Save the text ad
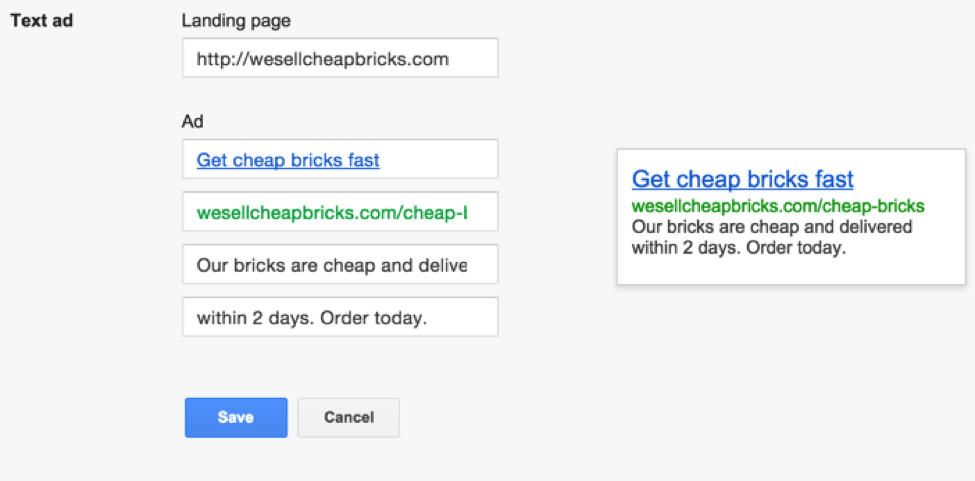Image resolution: width=975 pixels, height=481 pixels. coord(236,418)
